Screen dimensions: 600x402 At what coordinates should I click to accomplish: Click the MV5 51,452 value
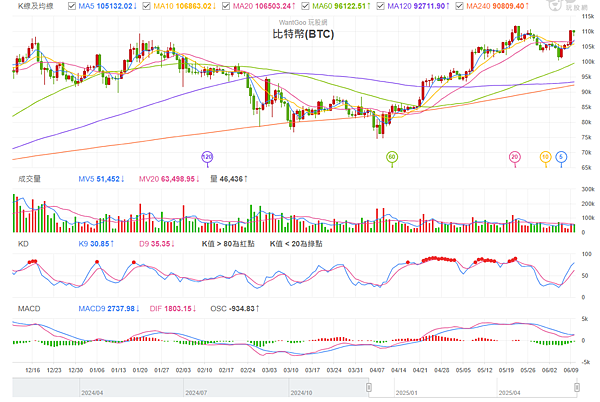coord(101,179)
